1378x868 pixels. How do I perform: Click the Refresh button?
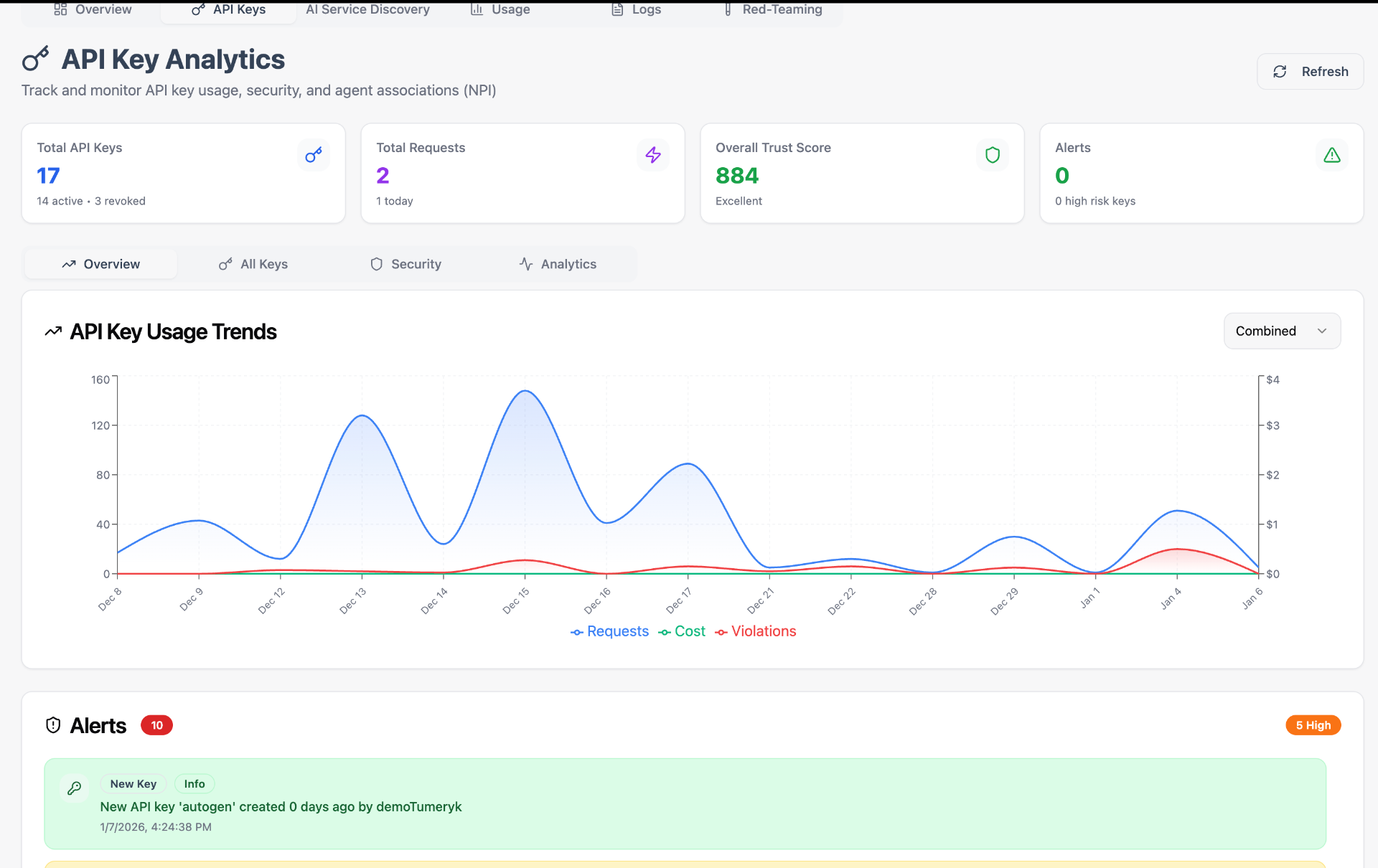1310,72
